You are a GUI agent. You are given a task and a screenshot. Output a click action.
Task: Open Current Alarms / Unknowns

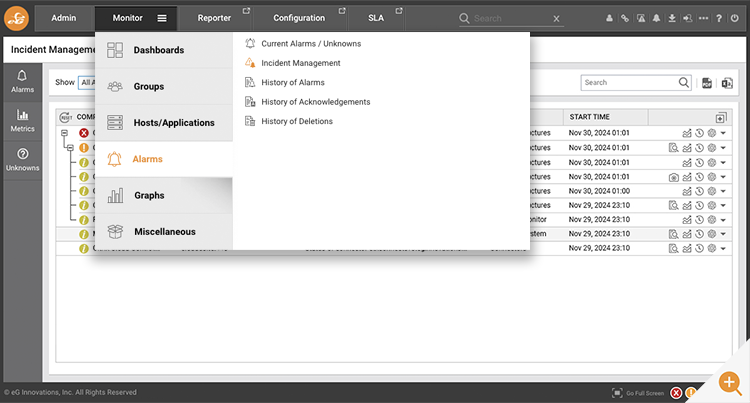click(x=311, y=44)
